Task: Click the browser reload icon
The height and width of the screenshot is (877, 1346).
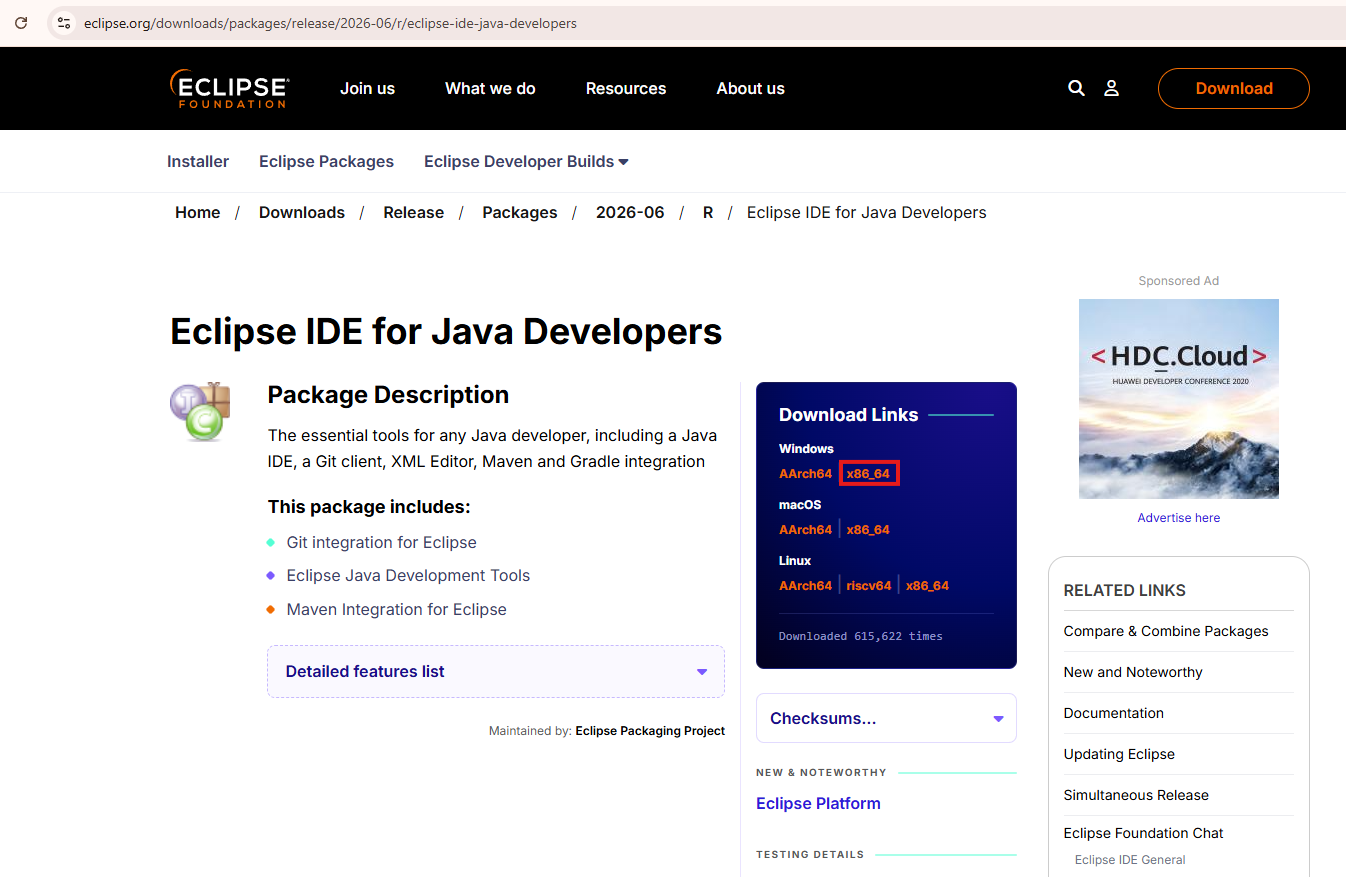Action: pos(21,22)
